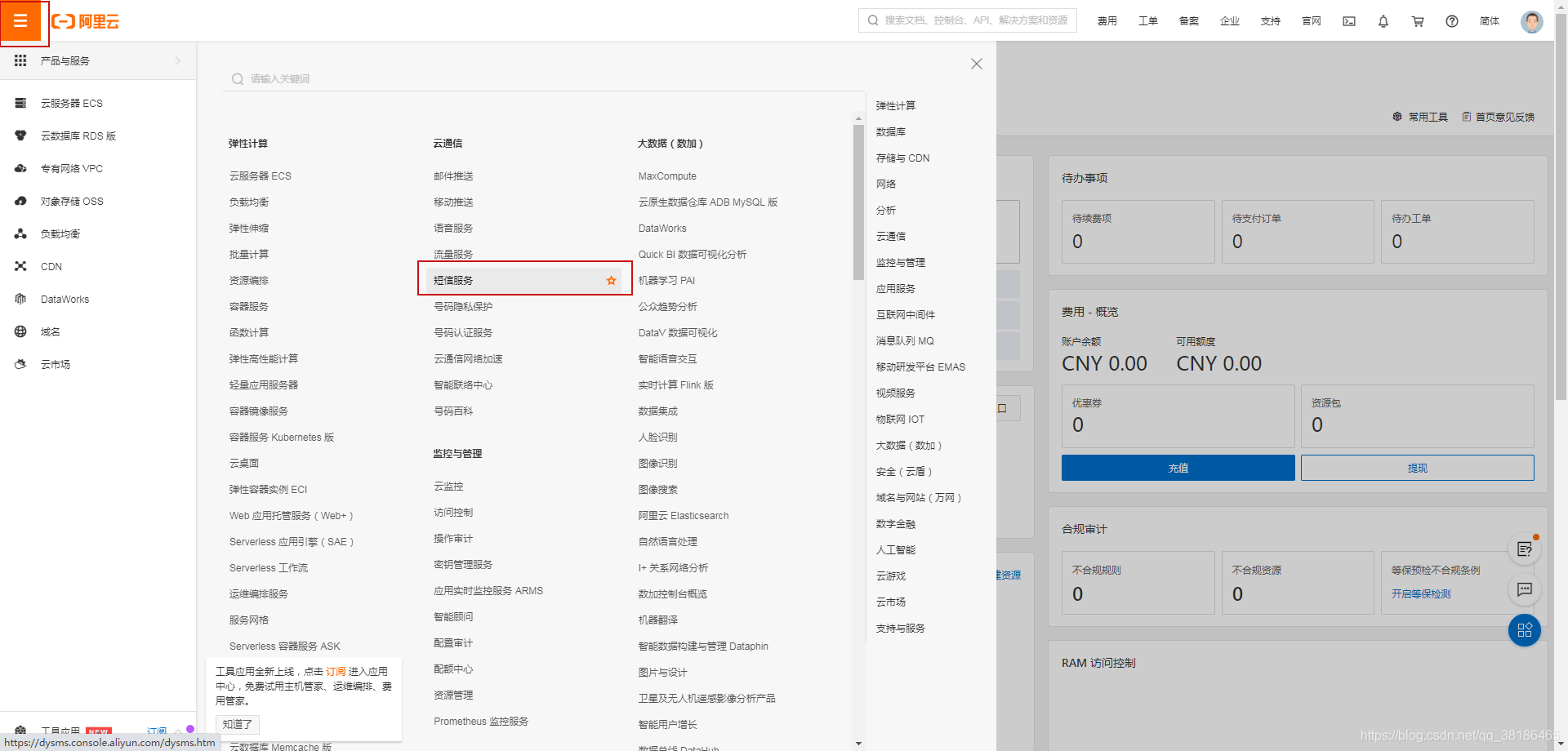This screenshot has height=751, width=1568.
Task: Open the 工单 menu item
Action: [x=1147, y=20]
